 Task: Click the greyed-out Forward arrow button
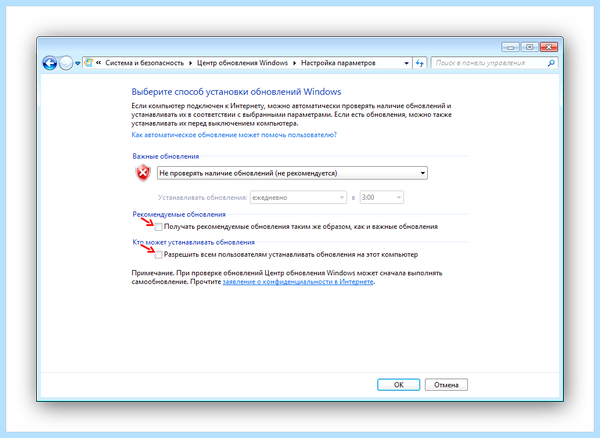pos(66,63)
